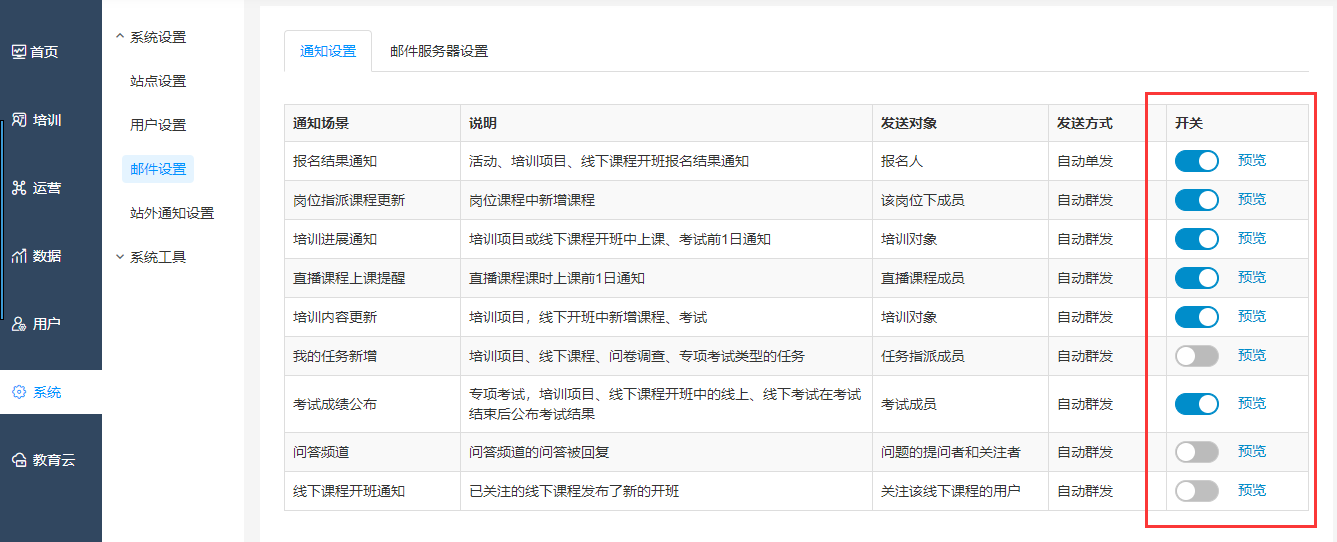Screen dimensions: 1337x542
Task: Collapse the 系统设置 menu group
Action: click(x=151, y=37)
